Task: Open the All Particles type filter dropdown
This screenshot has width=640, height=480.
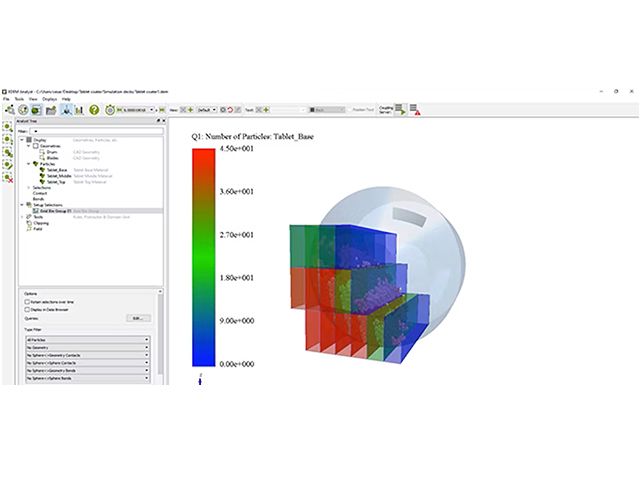Action: coord(88,340)
